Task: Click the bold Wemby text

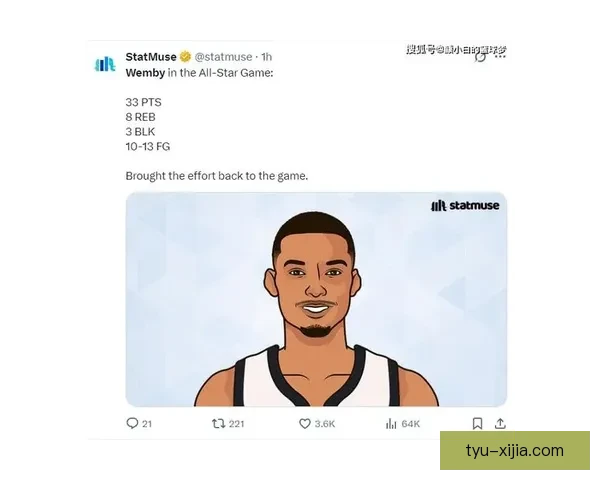Action: coord(145,73)
